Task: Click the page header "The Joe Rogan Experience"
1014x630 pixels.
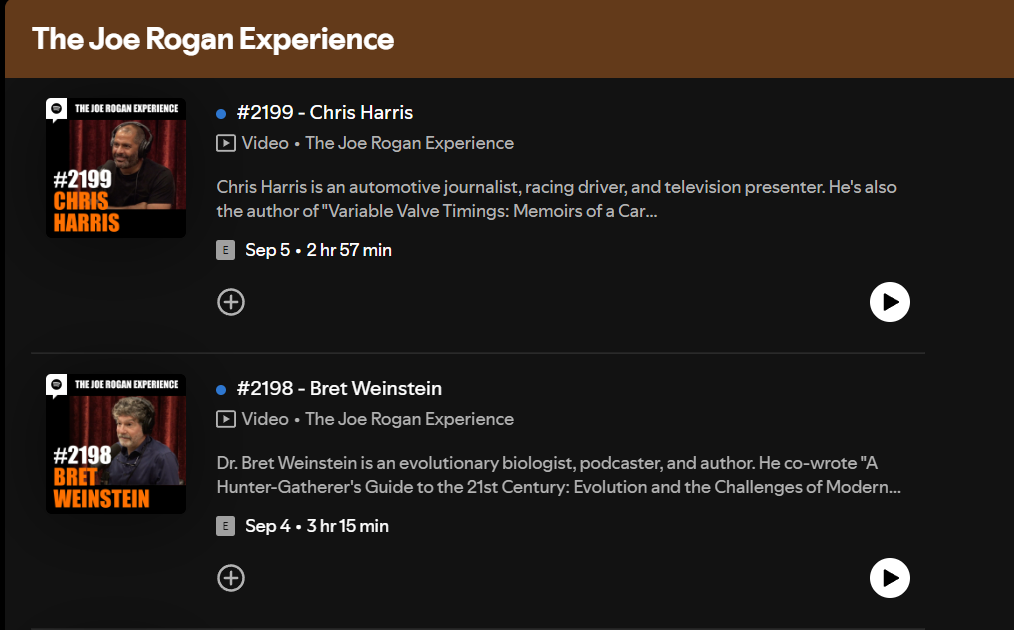Action: (x=213, y=39)
